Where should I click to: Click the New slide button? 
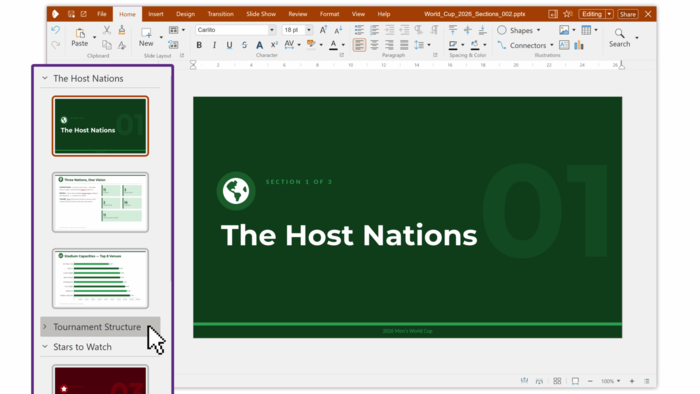(x=146, y=37)
